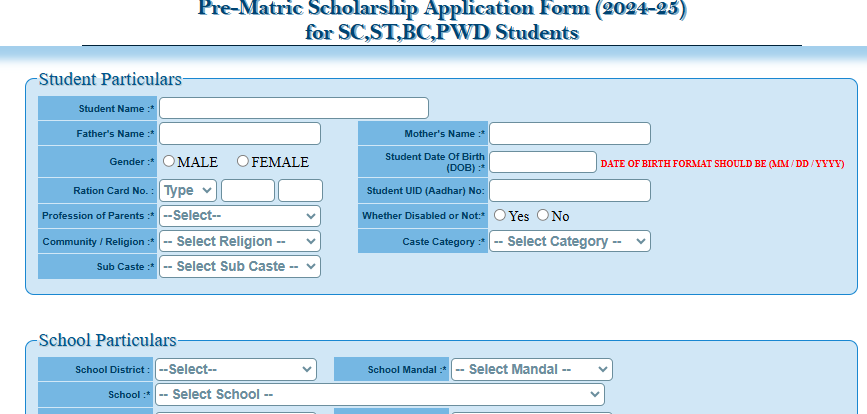
Task: Open the Ration Card Type dropdown
Action: (x=188, y=191)
